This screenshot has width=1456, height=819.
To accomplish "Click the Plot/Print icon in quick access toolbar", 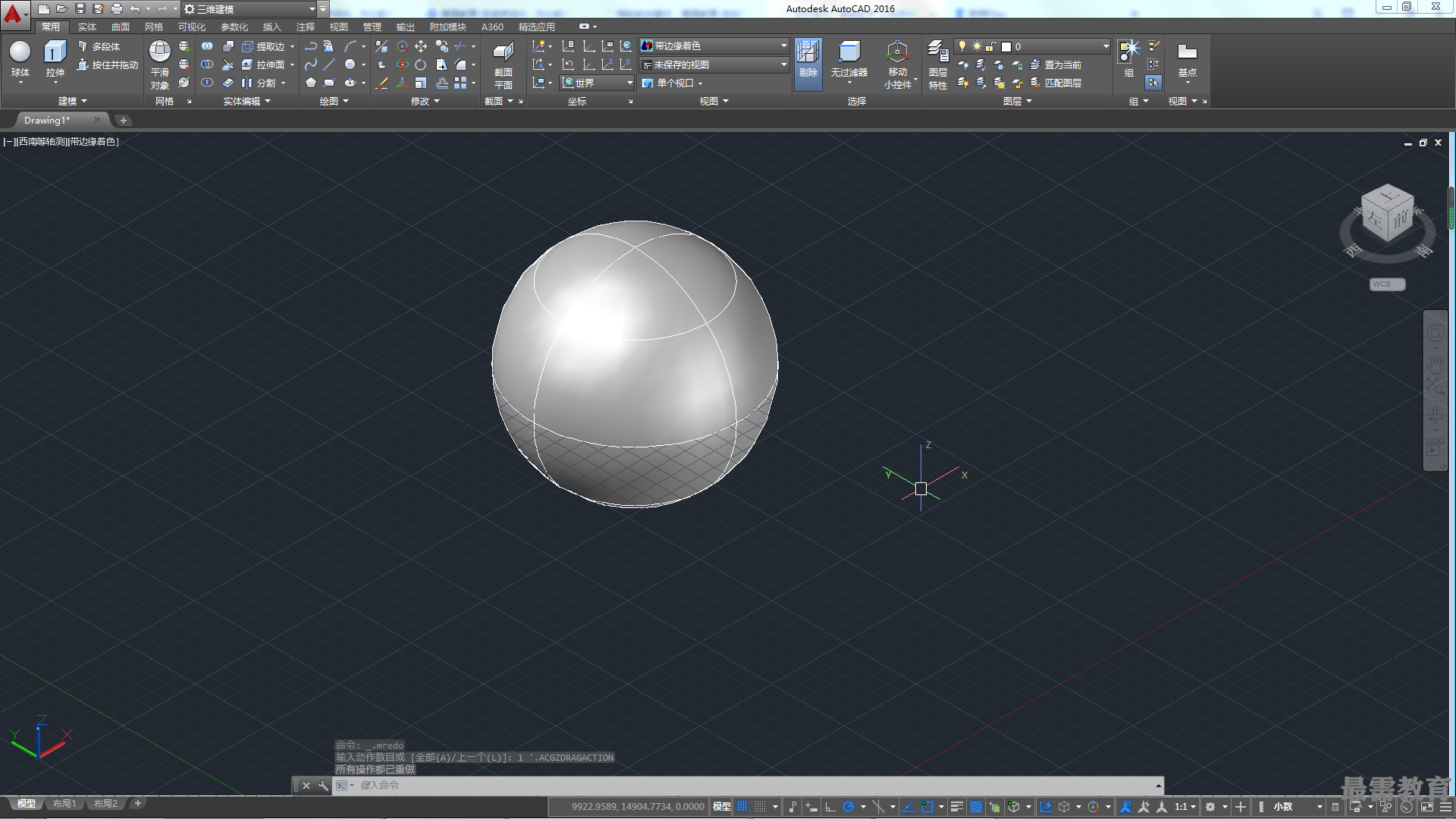I will [117, 8].
